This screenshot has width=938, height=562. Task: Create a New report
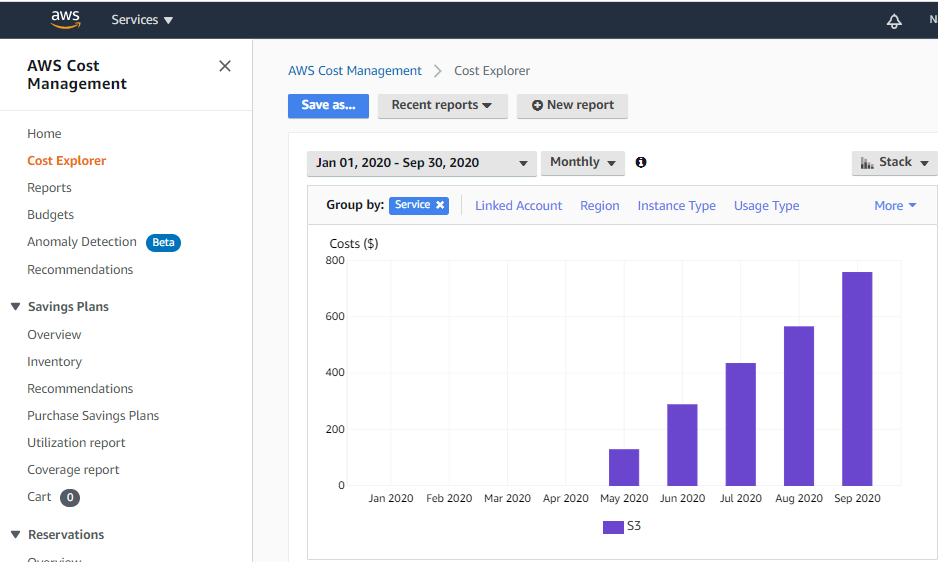pyautogui.click(x=572, y=105)
